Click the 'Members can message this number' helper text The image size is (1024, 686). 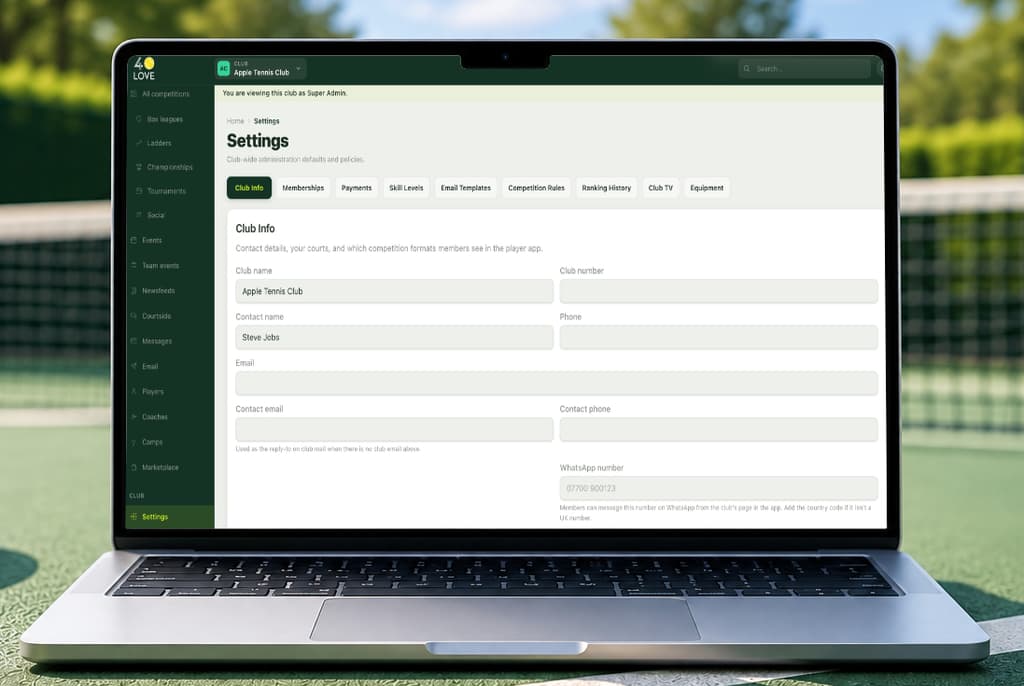pyautogui.click(x=715, y=513)
